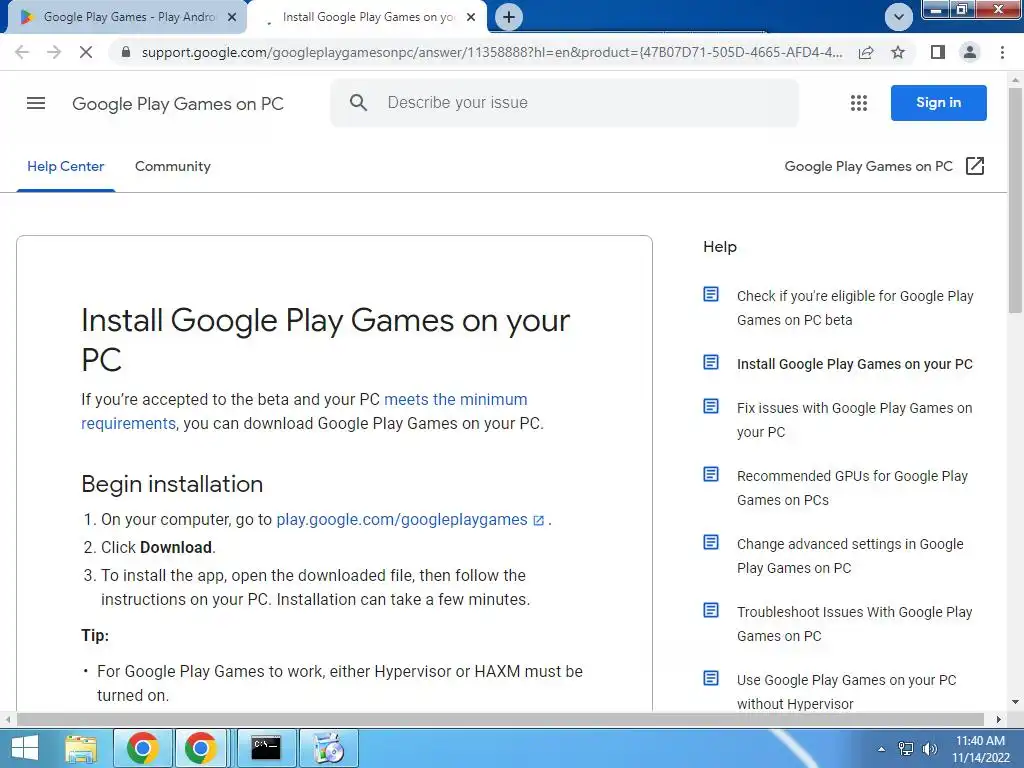Open Chrome's three-dot menu
The width and height of the screenshot is (1024, 768).
pyautogui.click(x=1002, y=52)
